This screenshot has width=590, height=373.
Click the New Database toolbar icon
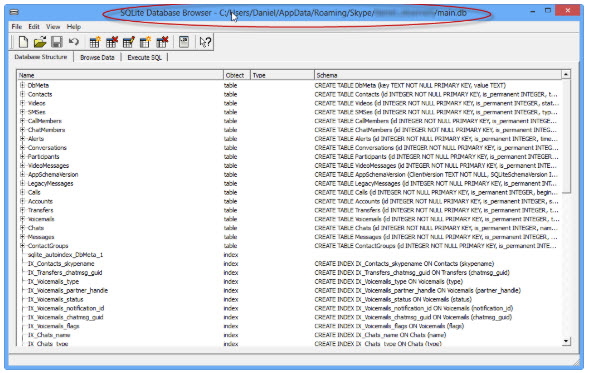(x=23, y=42)
